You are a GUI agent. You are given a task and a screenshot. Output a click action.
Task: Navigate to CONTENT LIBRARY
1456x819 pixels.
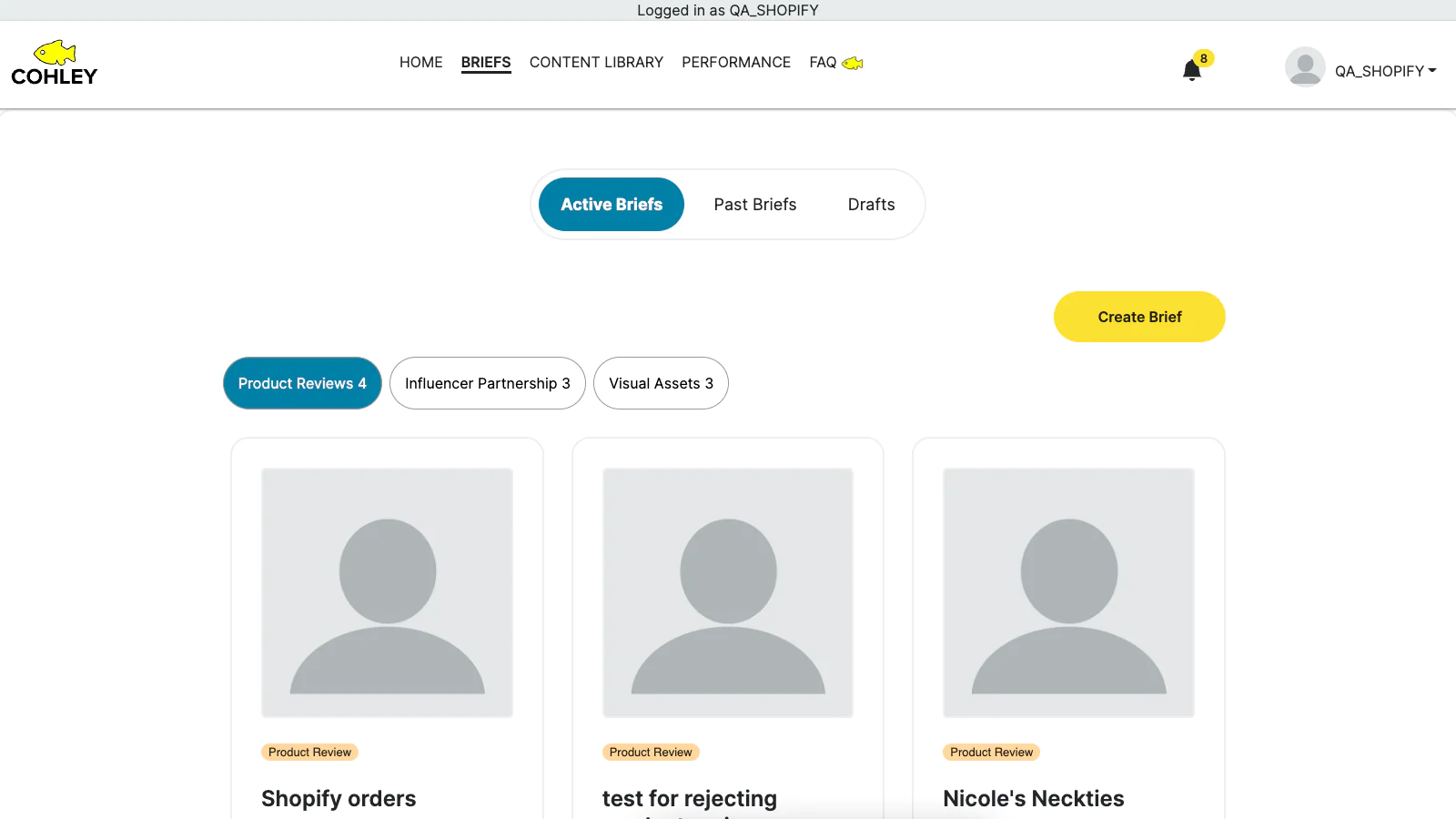[x=596, y=62]
